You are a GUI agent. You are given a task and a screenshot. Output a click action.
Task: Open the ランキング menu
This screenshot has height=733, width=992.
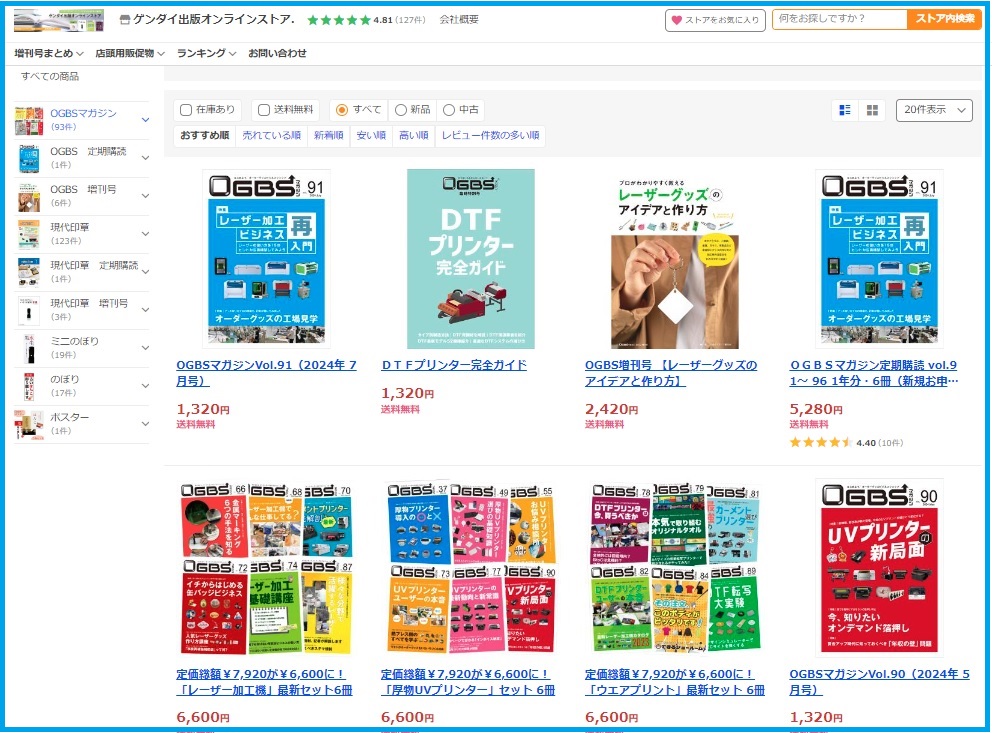[206, 53]
